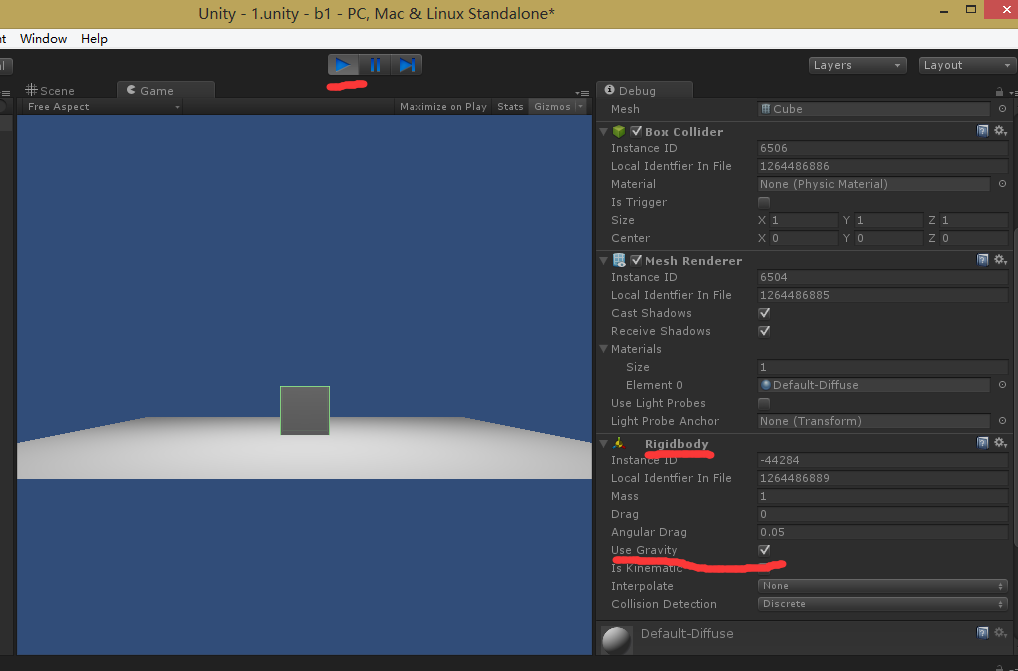Image resolution: width=1018 pixels, height=671 pixels.
Task: Click Light Probe Anchor picker circle
Action: pos(1002,421)
